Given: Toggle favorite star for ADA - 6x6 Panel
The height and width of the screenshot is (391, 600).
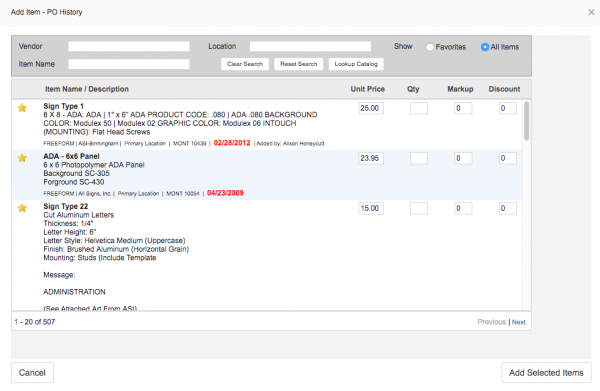Looking at the screenshot, I should [22, 158].
